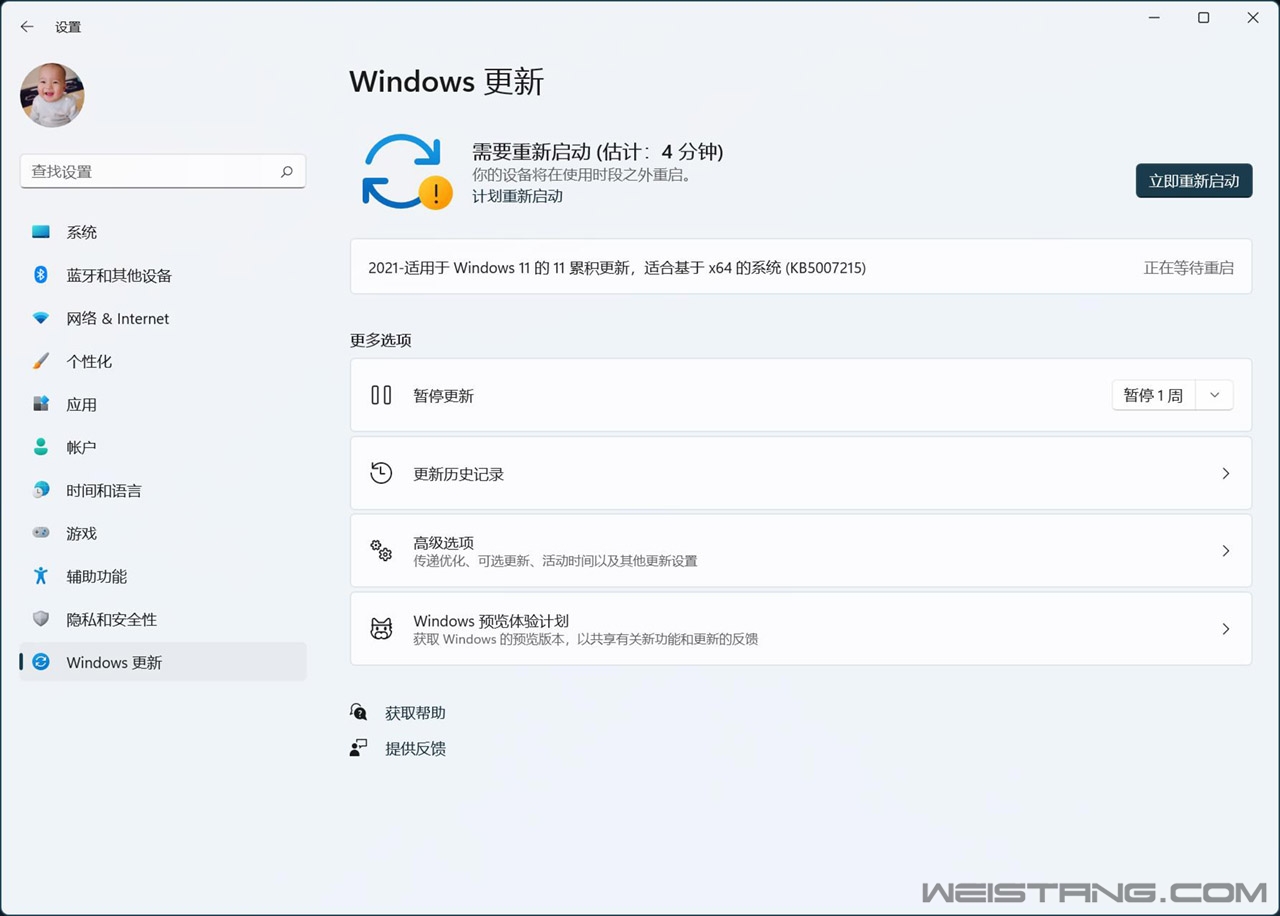This screenshot has height=916, width=1280.
Task: Click the apps icon for 应用
Action: click(41, 404)
